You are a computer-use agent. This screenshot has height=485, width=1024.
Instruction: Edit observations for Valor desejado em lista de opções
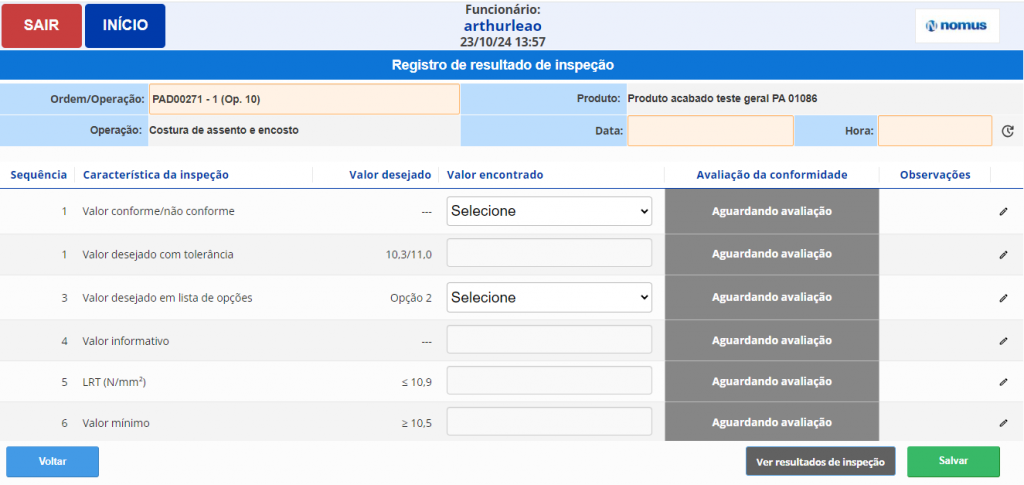coord(1003,298)
